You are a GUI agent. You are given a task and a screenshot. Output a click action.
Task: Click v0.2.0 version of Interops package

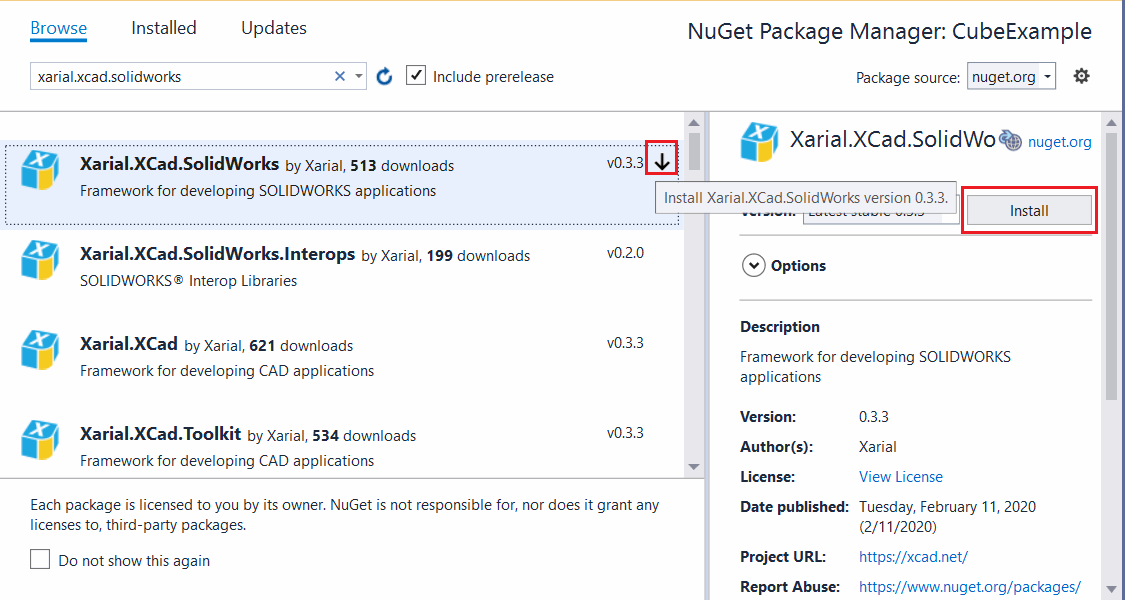[x=626, y=253]
